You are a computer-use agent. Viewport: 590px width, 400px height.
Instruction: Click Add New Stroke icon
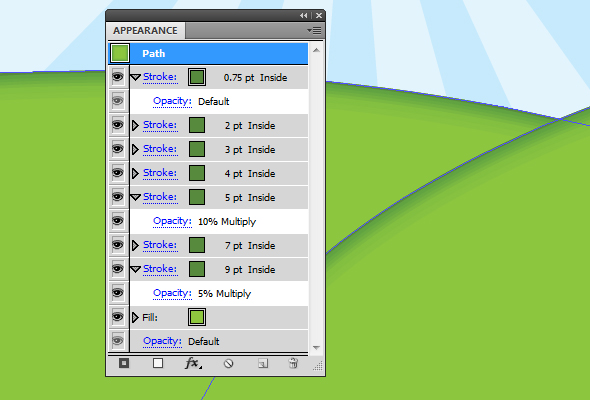124,363
